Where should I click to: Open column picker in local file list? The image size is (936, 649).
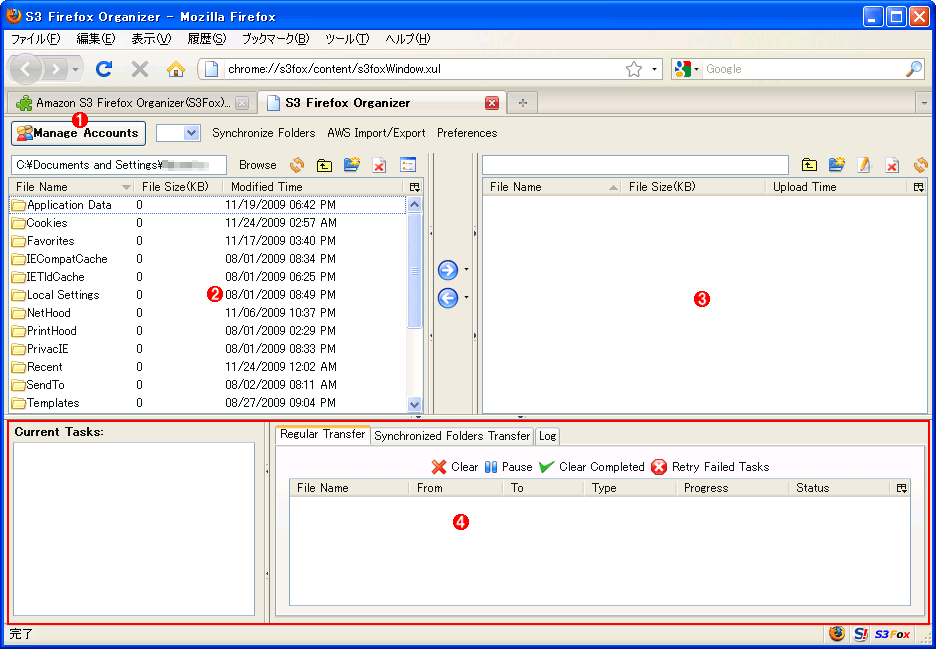coord(415,187)
